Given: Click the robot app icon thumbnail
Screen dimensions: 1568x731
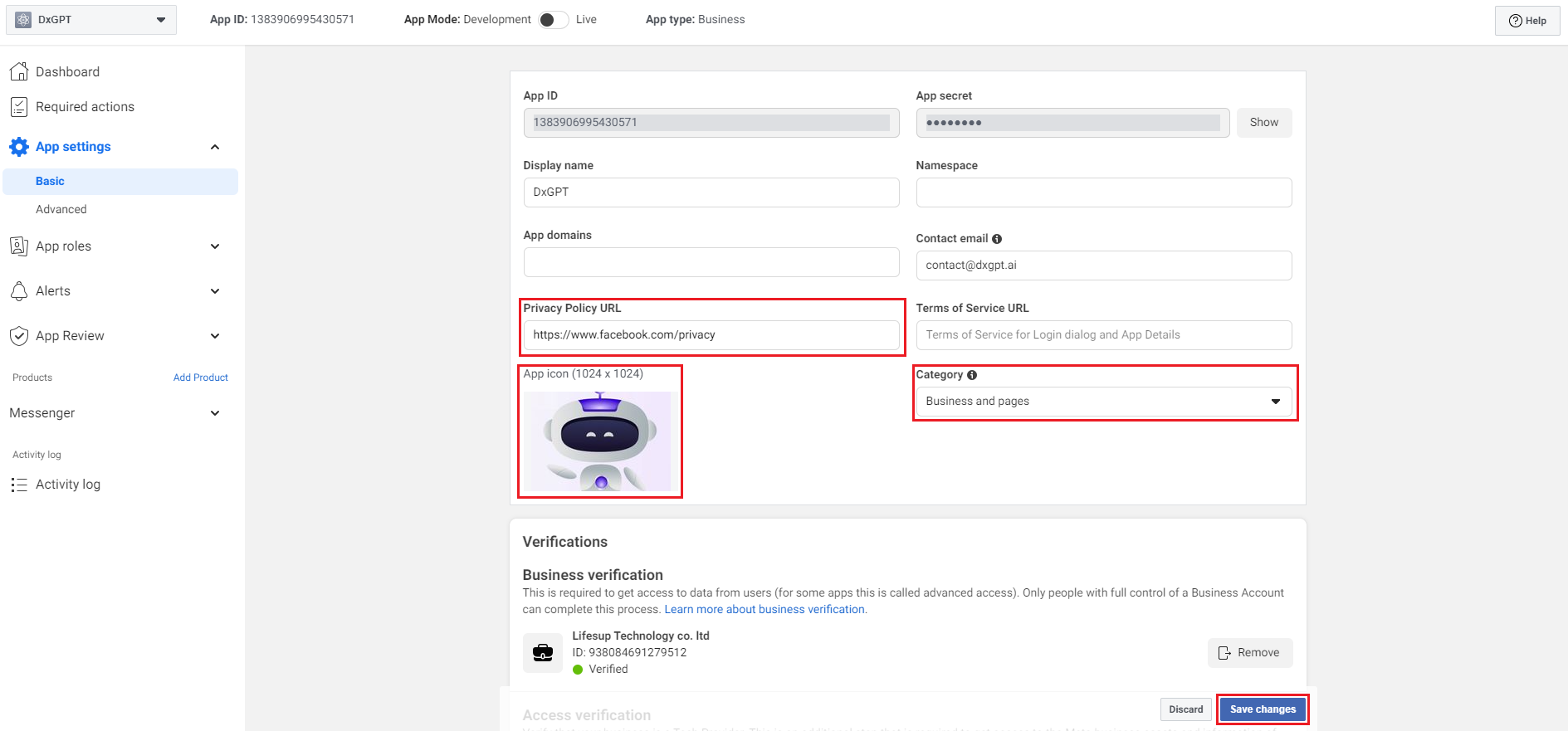Looking at the screenshot, I should pyautogui.click(x=600, y=441).
